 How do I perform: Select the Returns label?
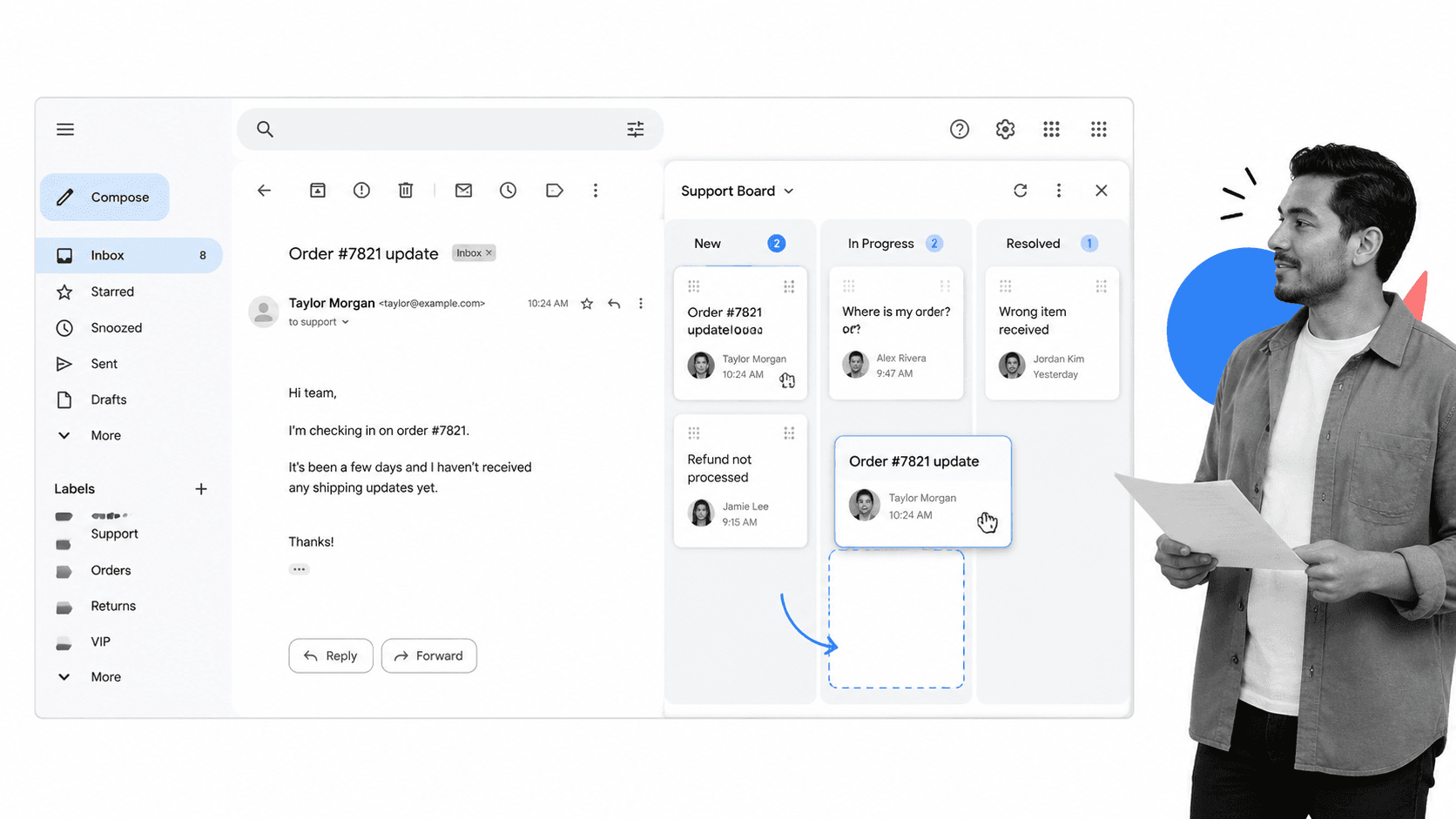coord(113,607)
